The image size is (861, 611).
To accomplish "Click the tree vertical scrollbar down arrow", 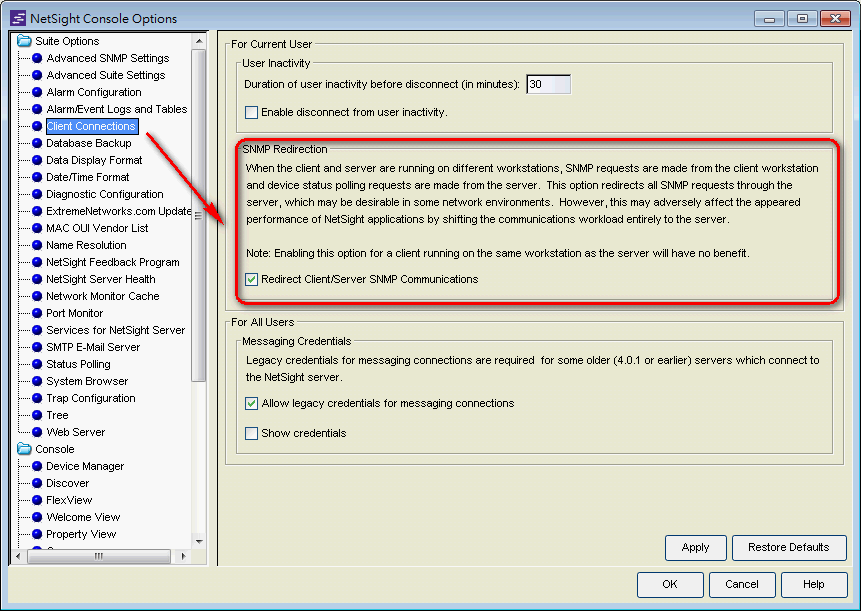I will coord(199,541).
